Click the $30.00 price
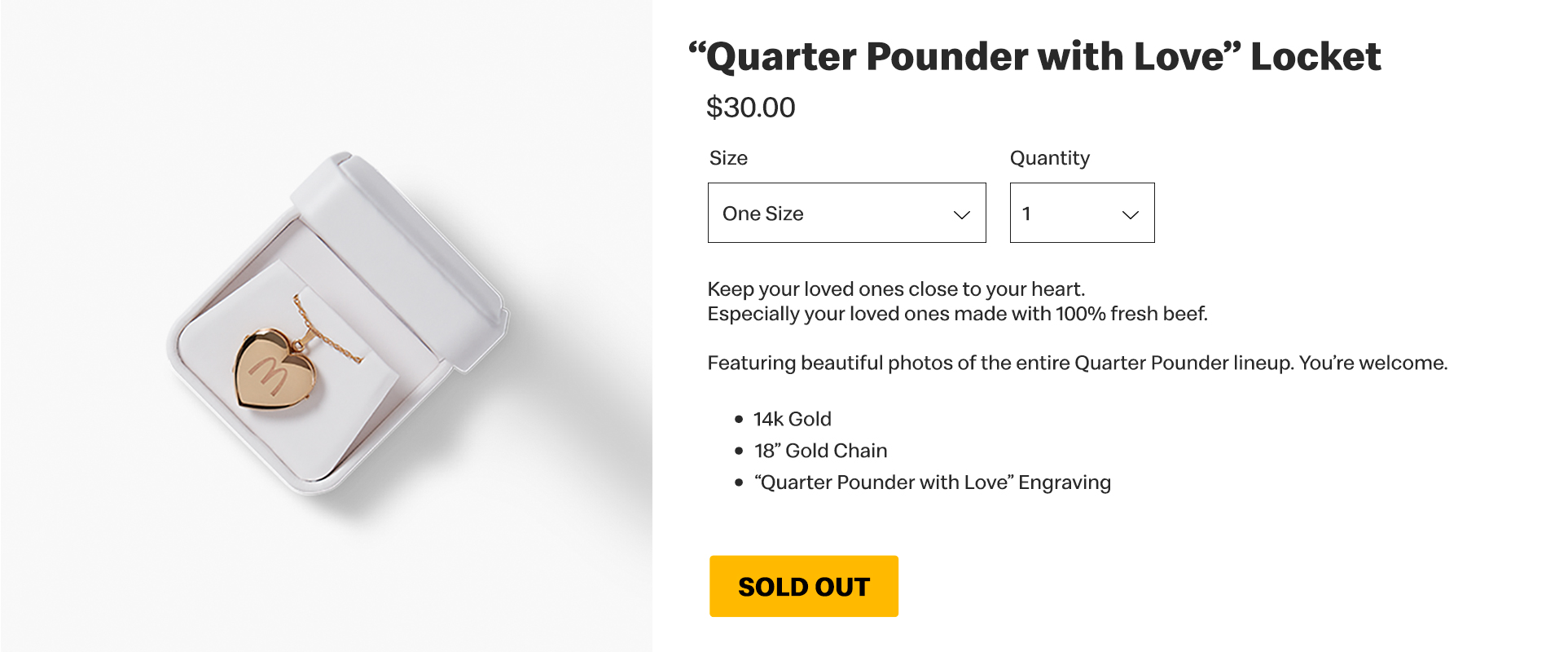The width and height of the screenshot is (1568, 652). point(750,108)
